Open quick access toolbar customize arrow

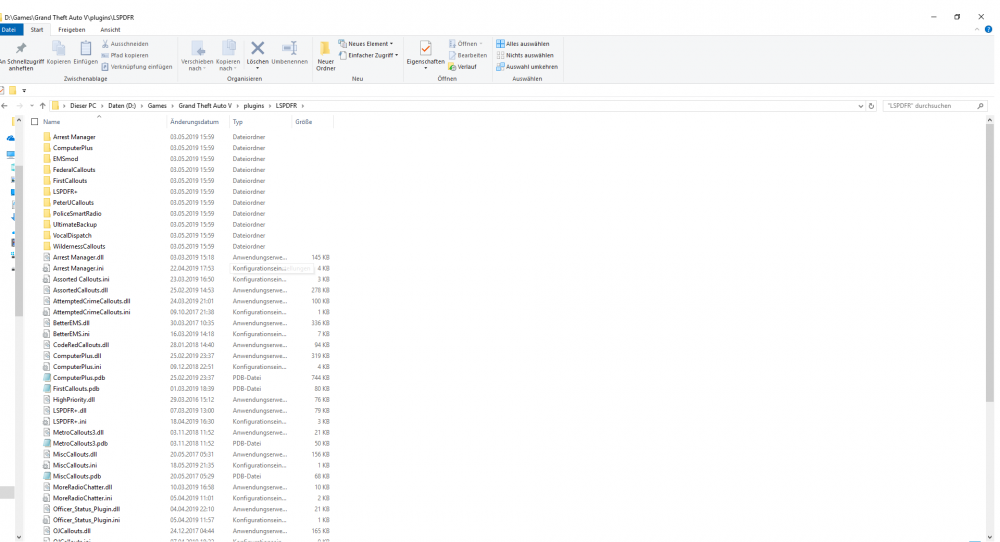tap(24, 91)
